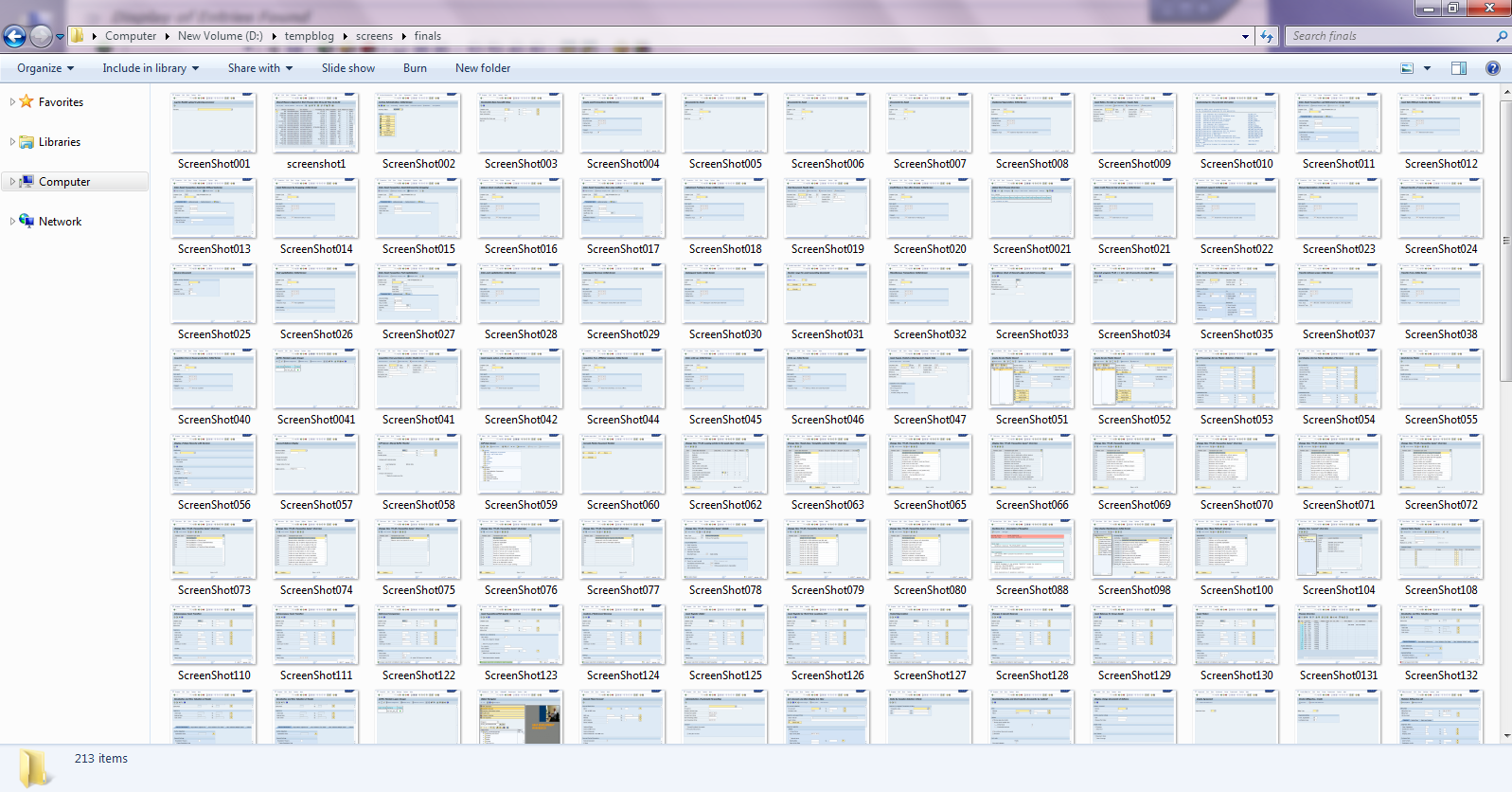
Task: Toggle the preview pane button
Action: click(x=1459, y=68)
